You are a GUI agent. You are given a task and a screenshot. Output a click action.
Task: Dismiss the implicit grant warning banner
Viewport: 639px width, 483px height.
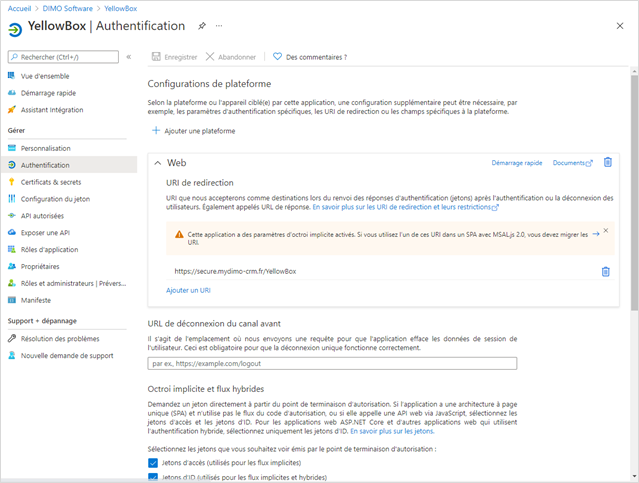pos(605,231)
